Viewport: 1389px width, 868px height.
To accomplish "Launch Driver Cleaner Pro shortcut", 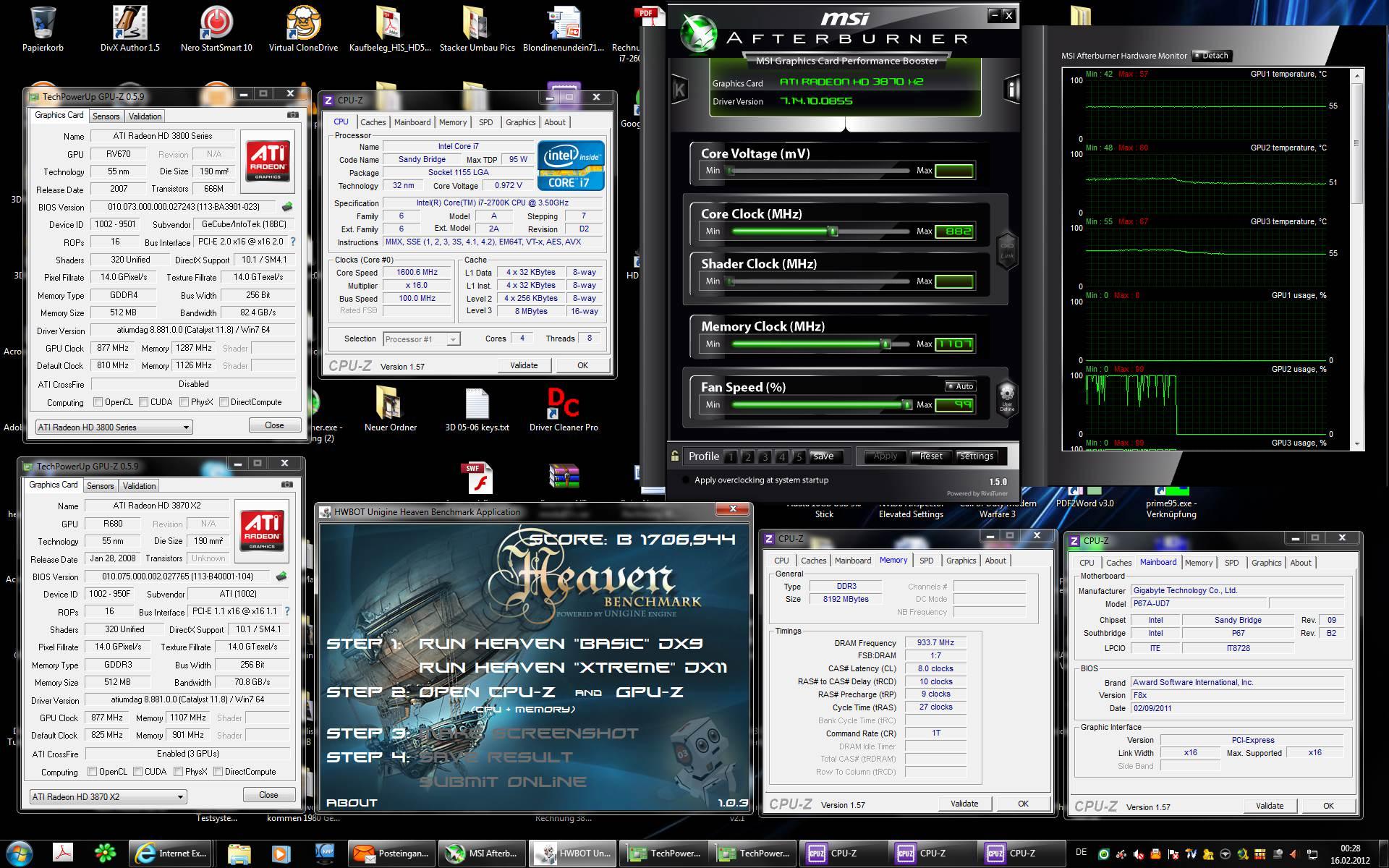I will pos(564,409).
